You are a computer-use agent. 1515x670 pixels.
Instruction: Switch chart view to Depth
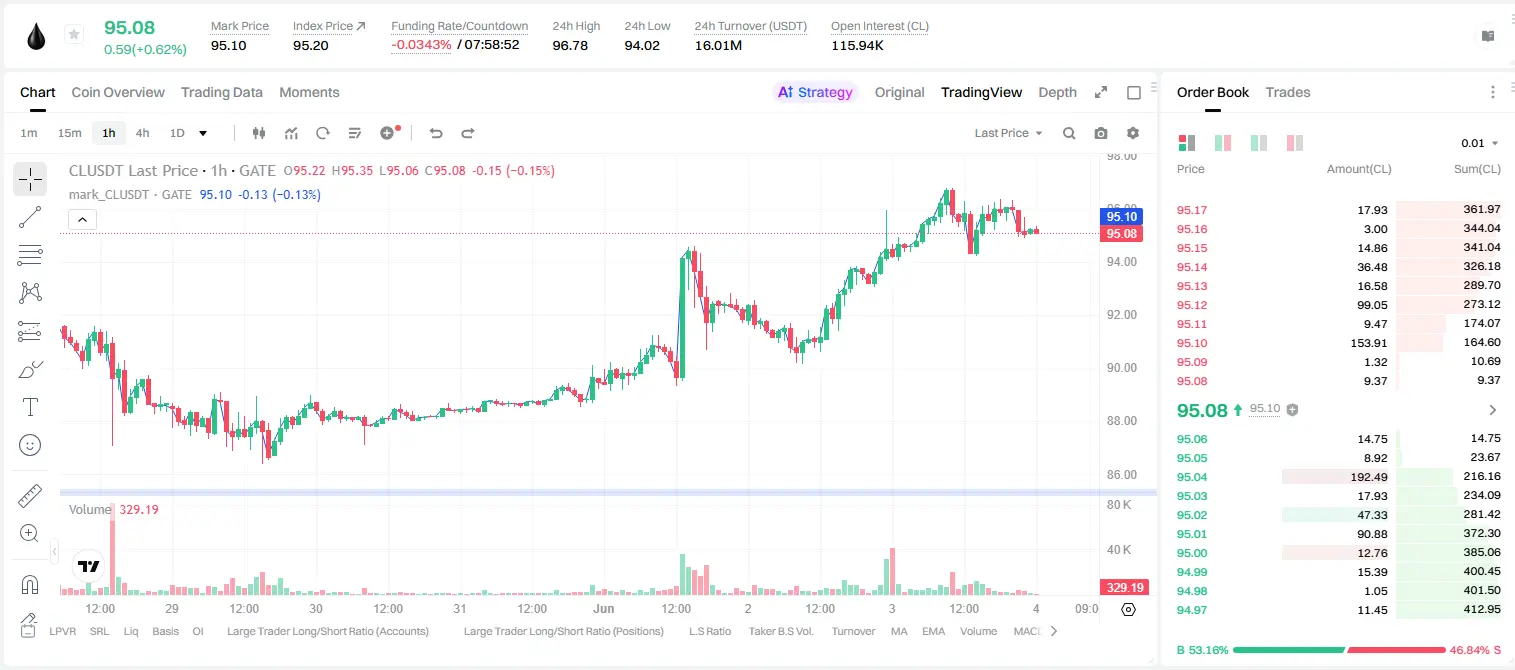1057,92
